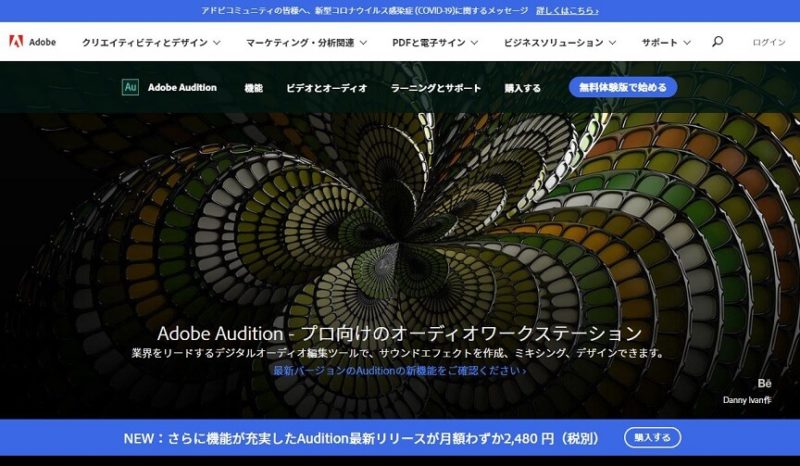Expand PDFと電子サイン menu
This screenshot has height=466, width=800.
[435, 42]
